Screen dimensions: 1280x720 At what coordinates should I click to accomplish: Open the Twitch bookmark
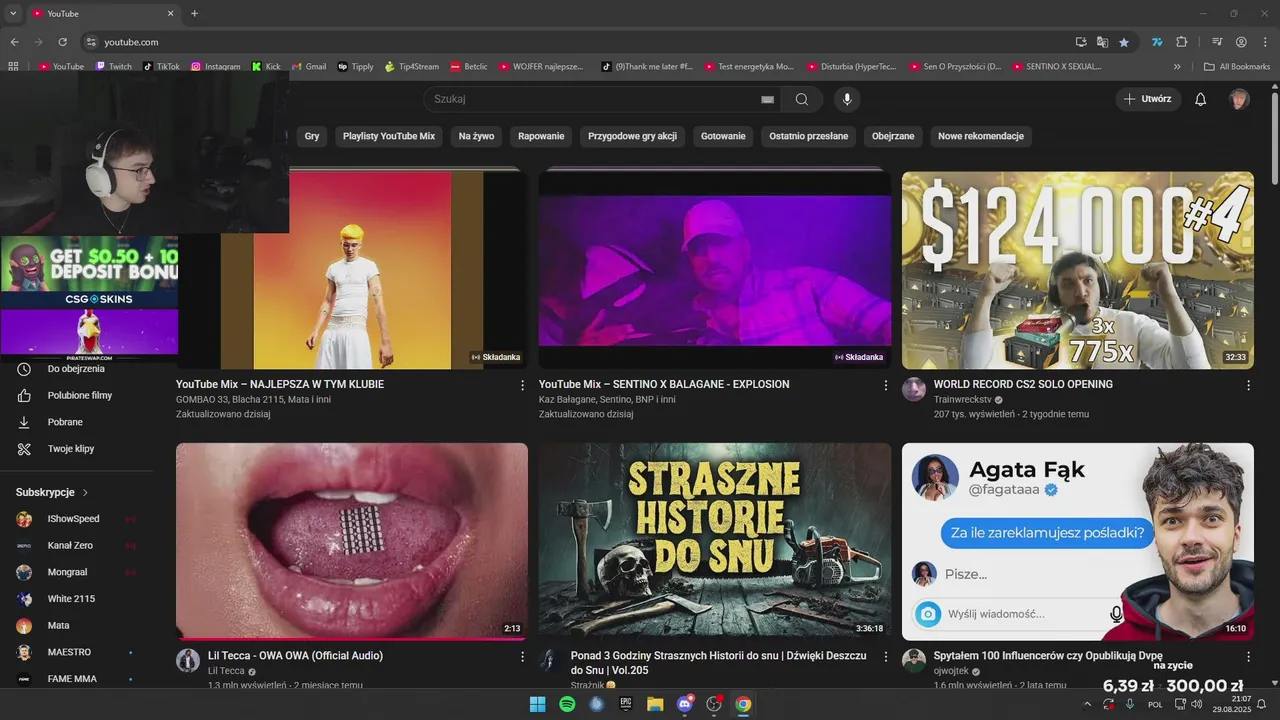click(x=114, y=67)
